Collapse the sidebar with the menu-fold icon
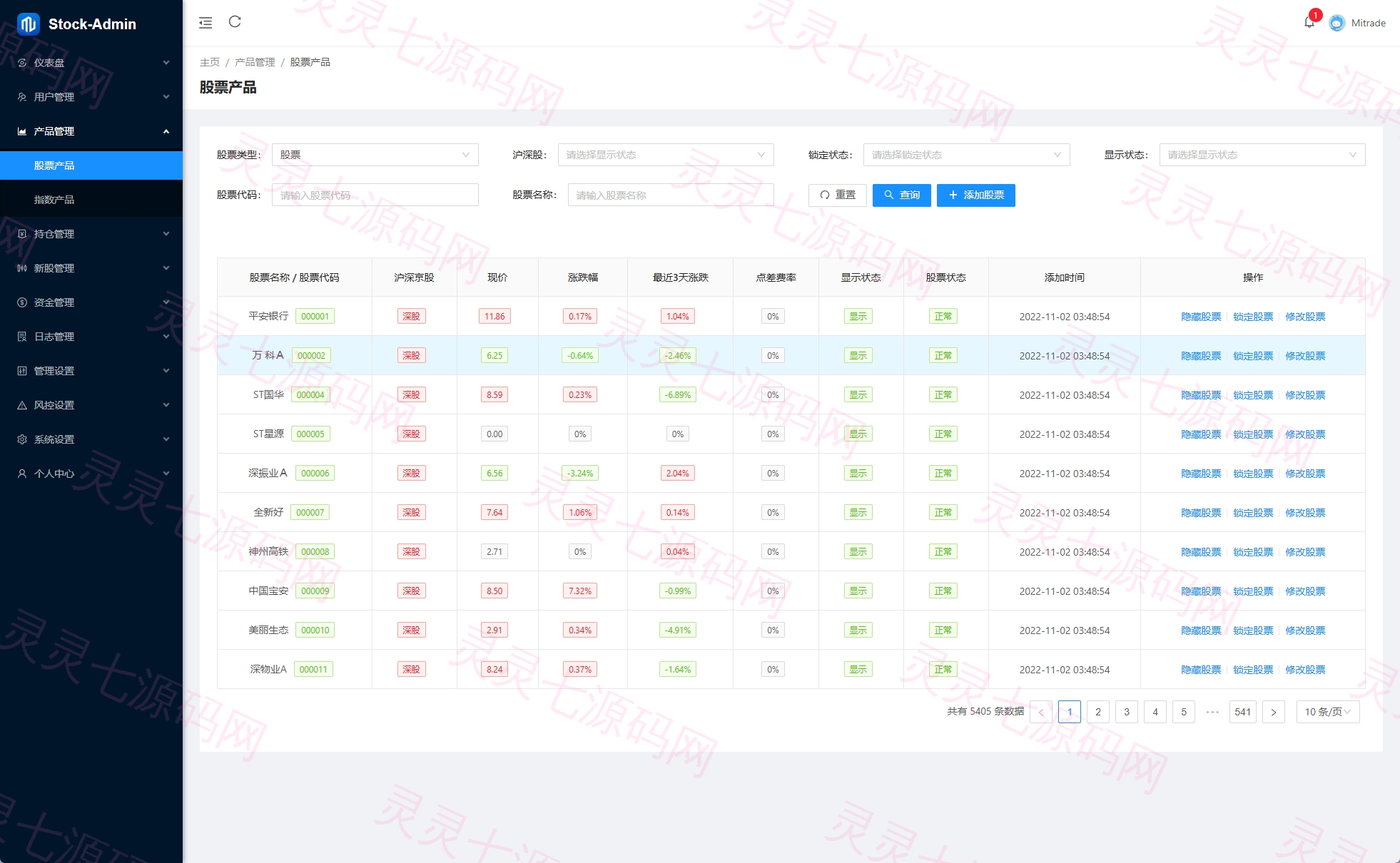Screen dimensions: 1400x863 (x=206, y=23)
